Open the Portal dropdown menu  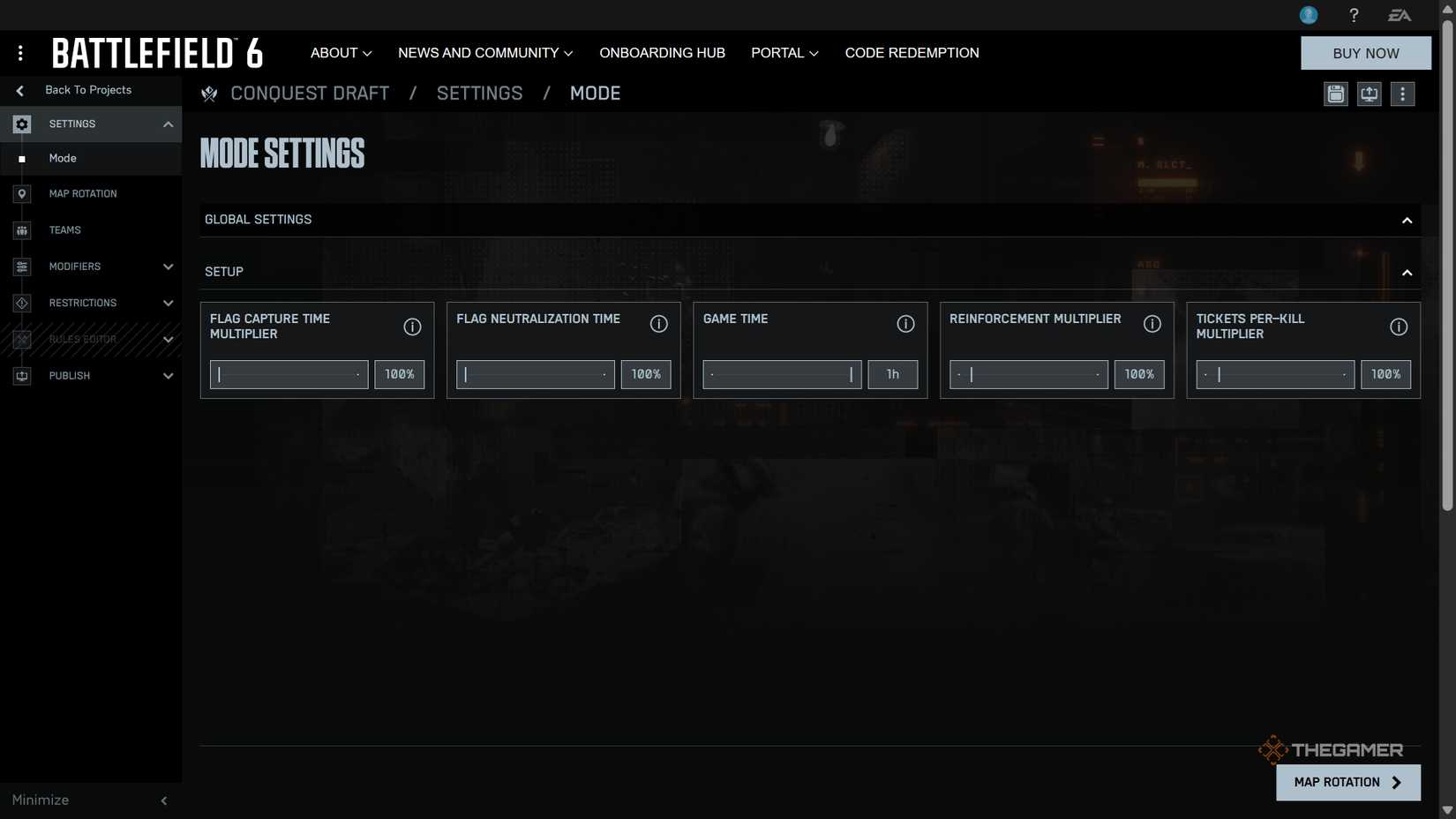coord(784,53)
